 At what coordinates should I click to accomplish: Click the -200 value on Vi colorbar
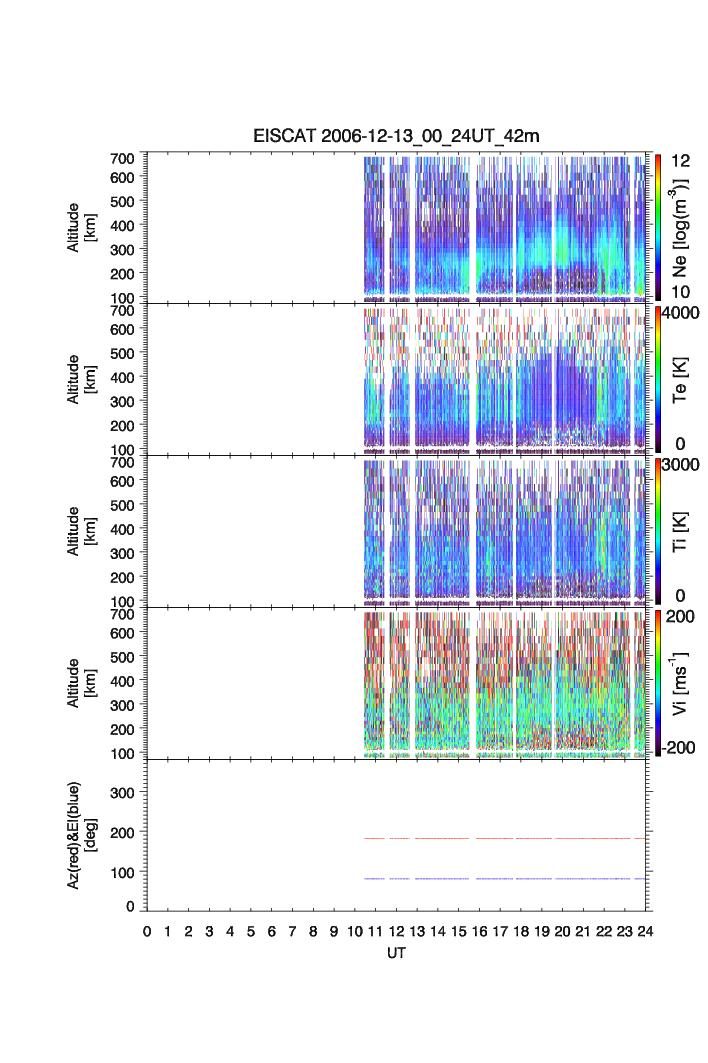680,747
